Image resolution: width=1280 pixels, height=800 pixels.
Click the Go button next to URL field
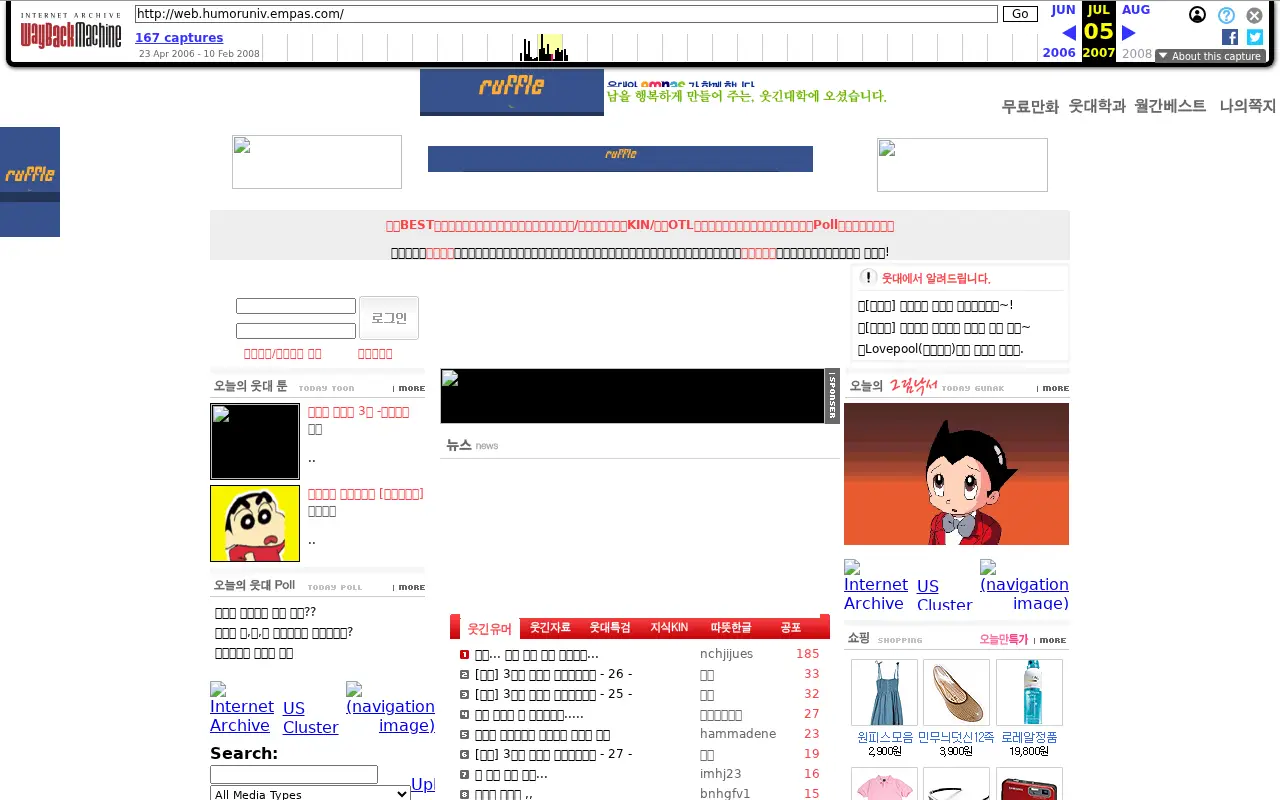(1020, 14)
